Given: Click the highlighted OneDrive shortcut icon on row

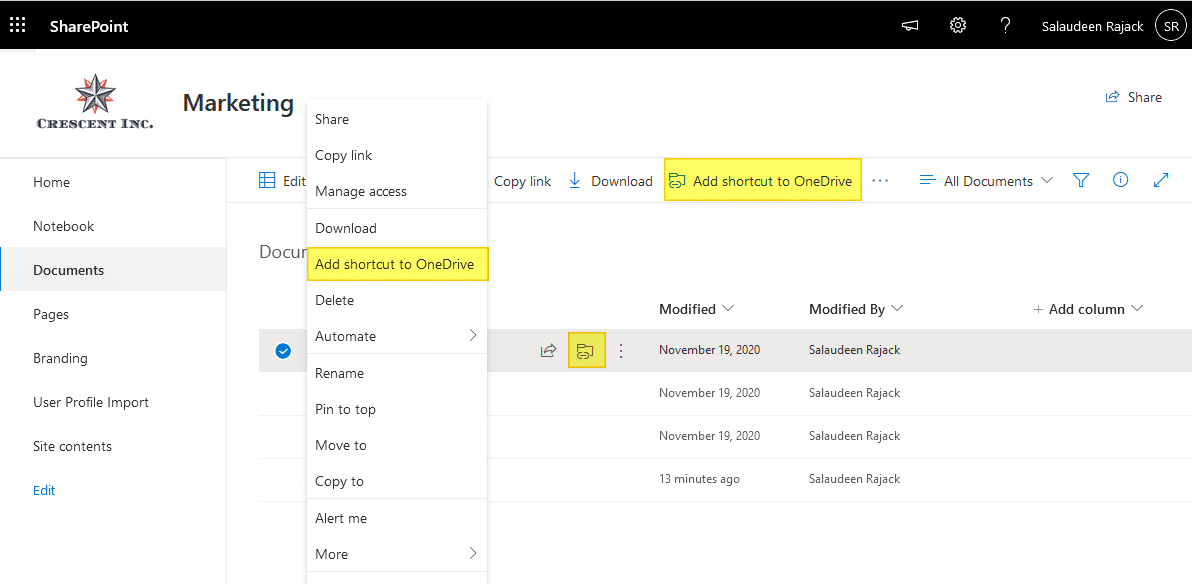Looking at the screenshot, I should coord(587,350).
